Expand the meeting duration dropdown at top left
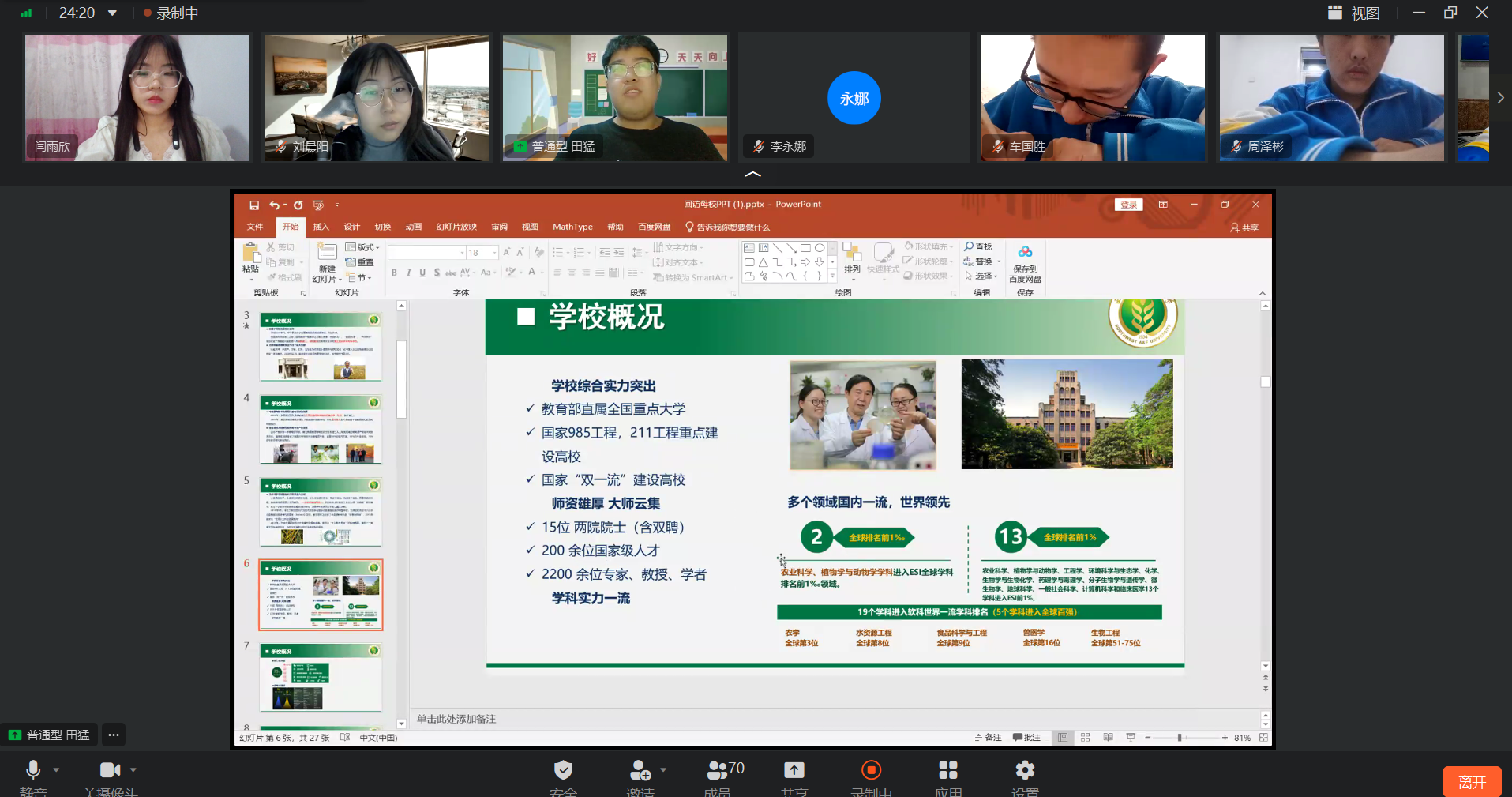The image size is (1512, 797). (113, 13)
